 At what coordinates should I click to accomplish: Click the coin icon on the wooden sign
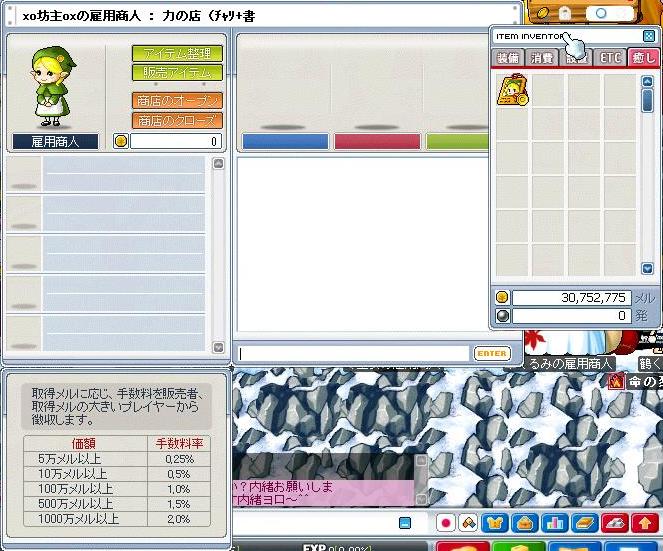point(543,14)
